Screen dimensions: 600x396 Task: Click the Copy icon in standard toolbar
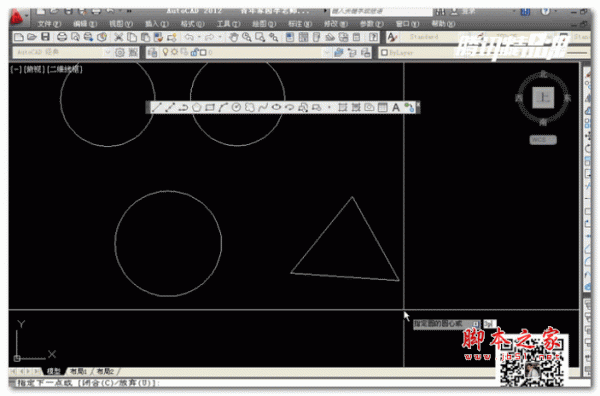132,37
